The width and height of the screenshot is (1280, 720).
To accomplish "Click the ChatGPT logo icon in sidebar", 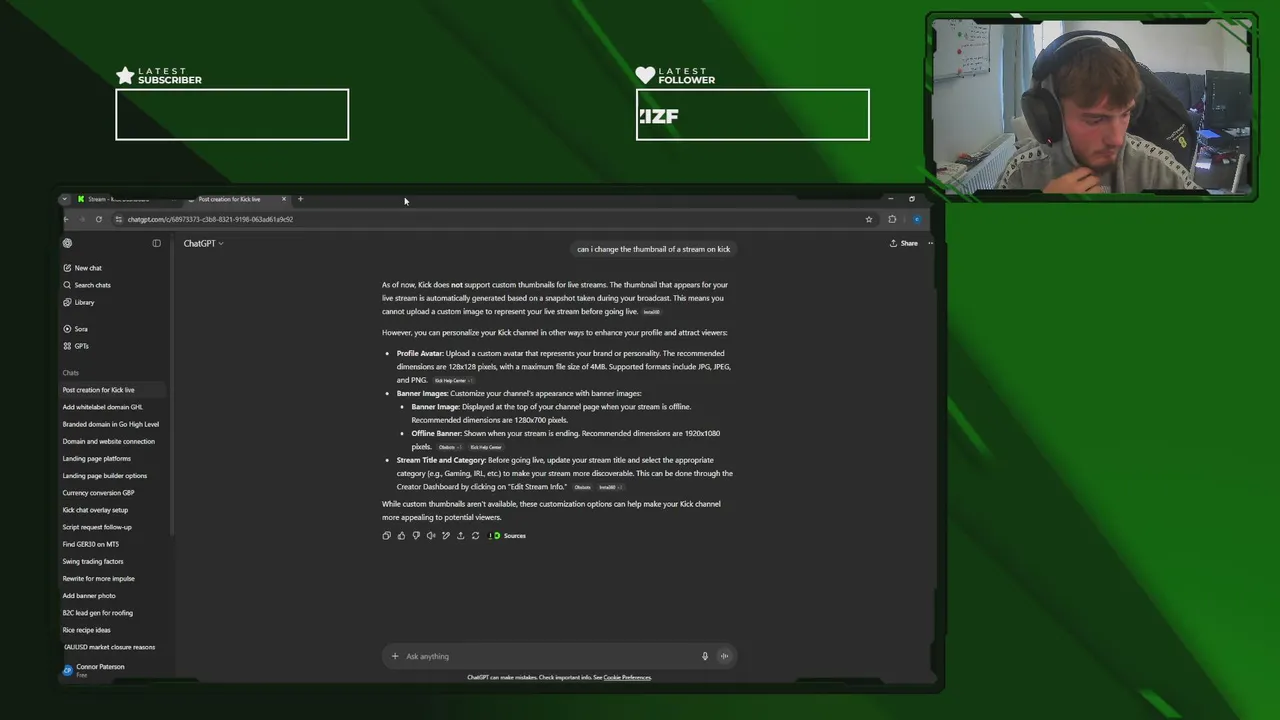I will coord(67,243).
